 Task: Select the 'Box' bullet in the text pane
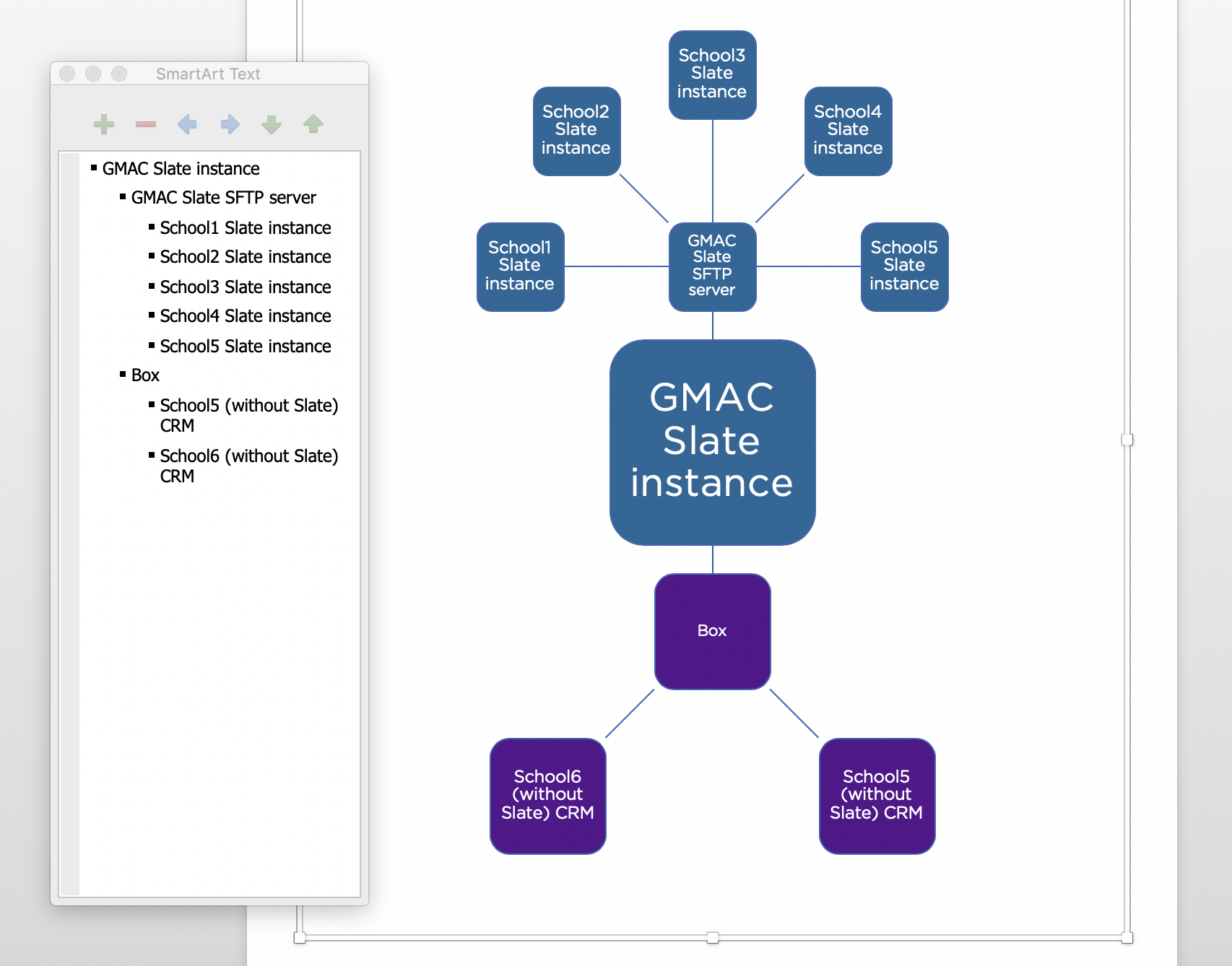coord(145,375)
